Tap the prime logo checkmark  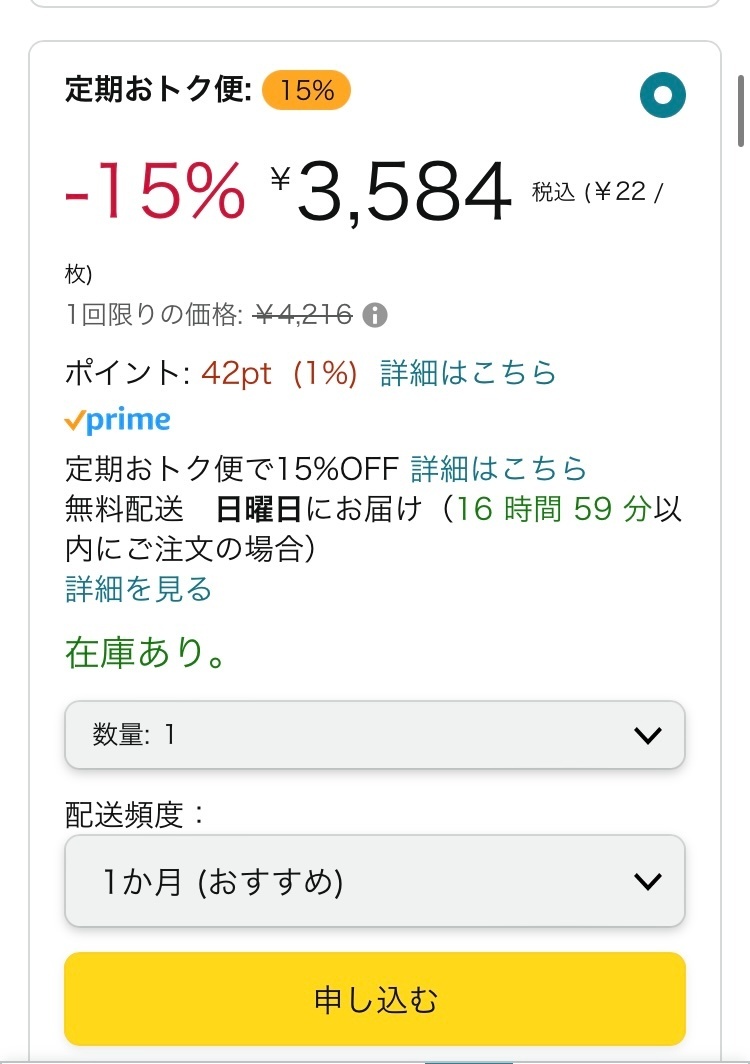tap(76, 422)
